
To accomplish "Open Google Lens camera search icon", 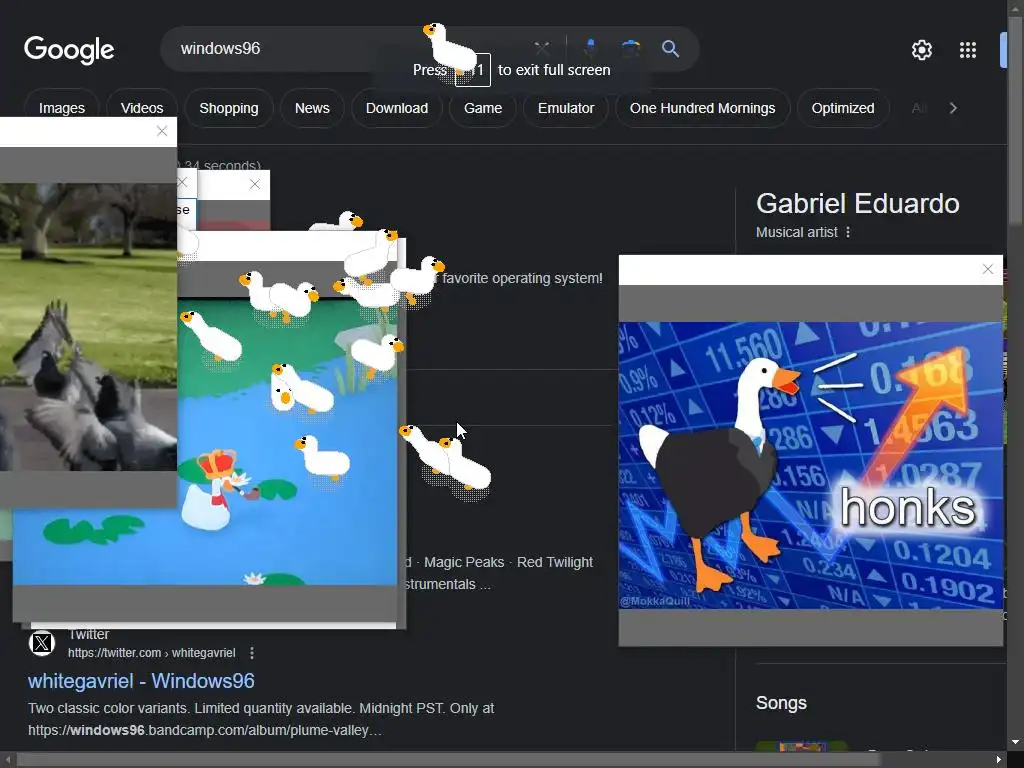I will [630, 48].
